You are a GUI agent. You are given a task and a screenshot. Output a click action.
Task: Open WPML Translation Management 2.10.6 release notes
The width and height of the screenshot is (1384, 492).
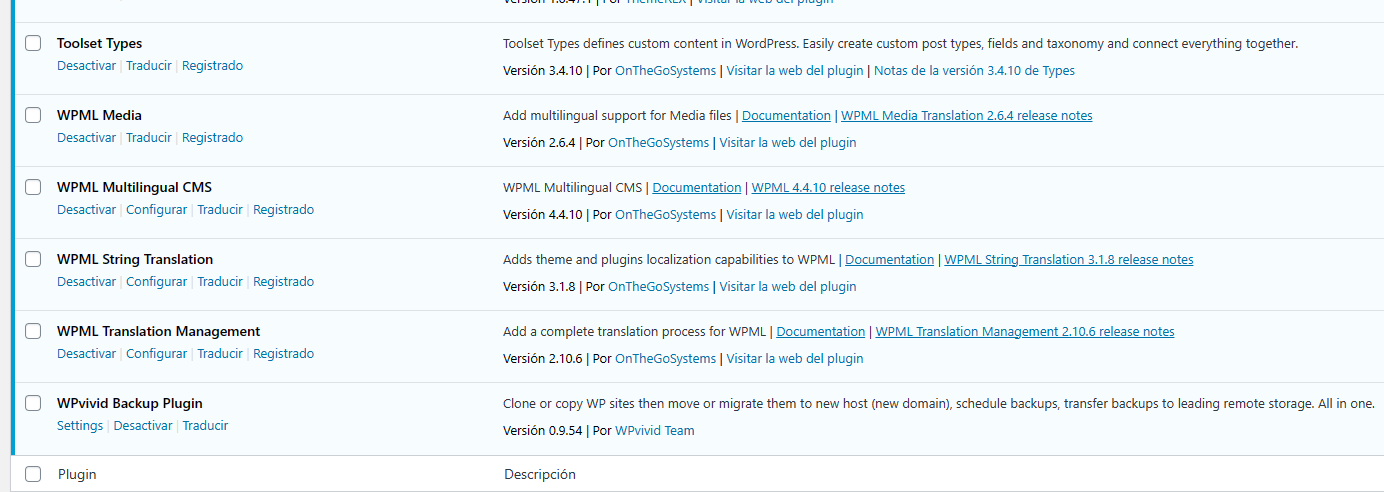(x=1024, y=332)
